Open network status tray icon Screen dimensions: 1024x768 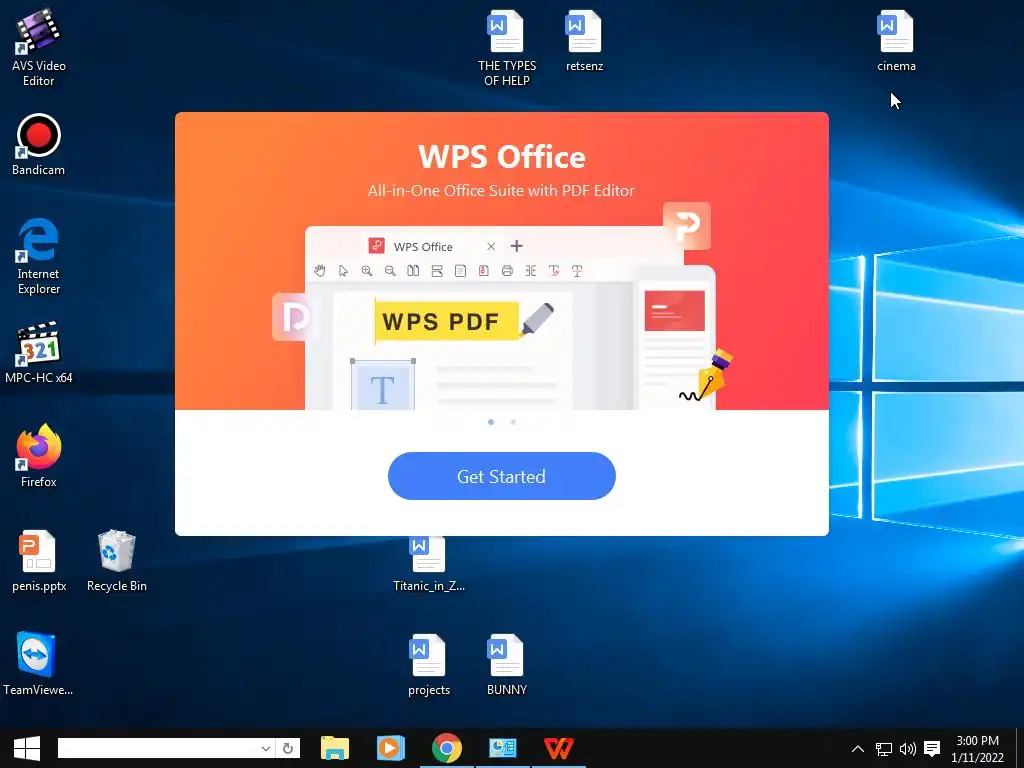tap(884, 749)
